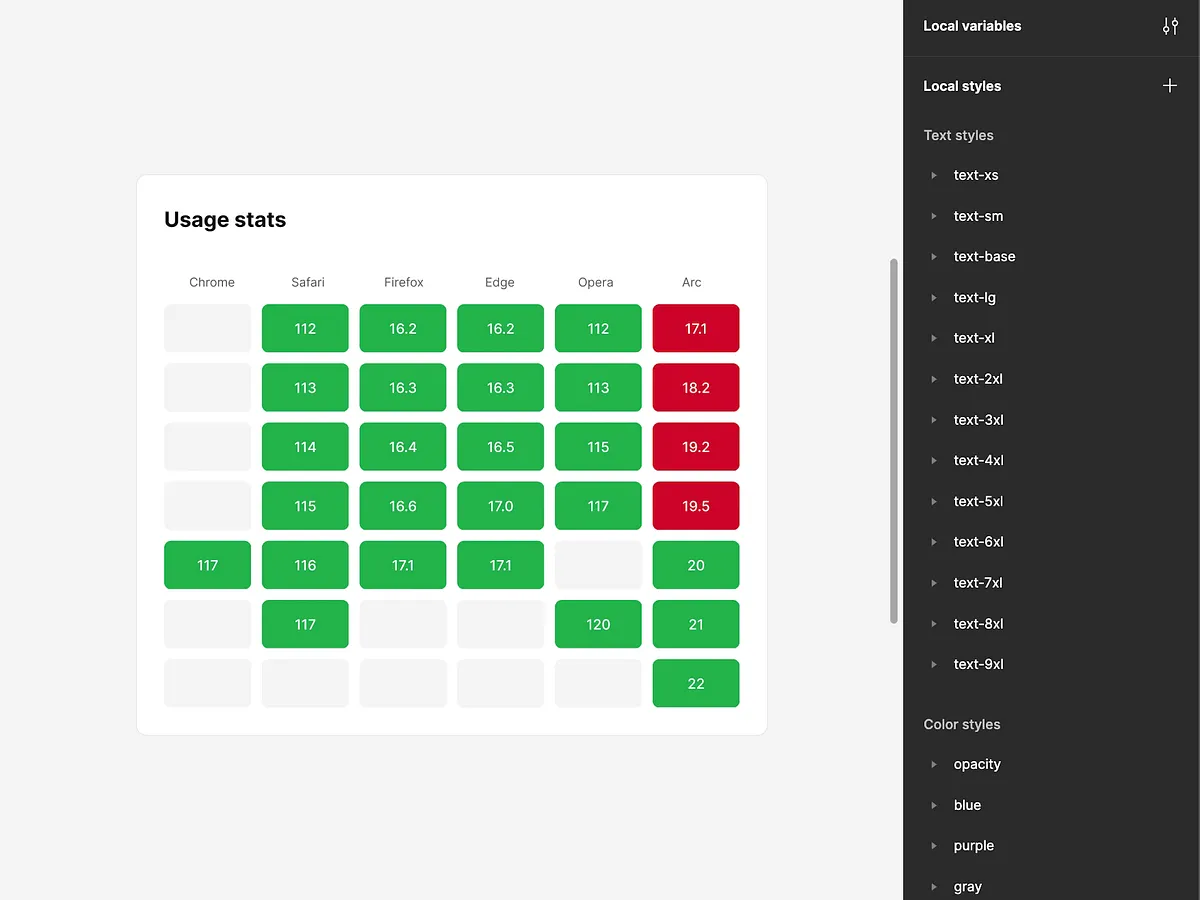Click the Edge column header label
This screenshot has width=1200, height=900.
pyautogui.click(x=499, y=282)
